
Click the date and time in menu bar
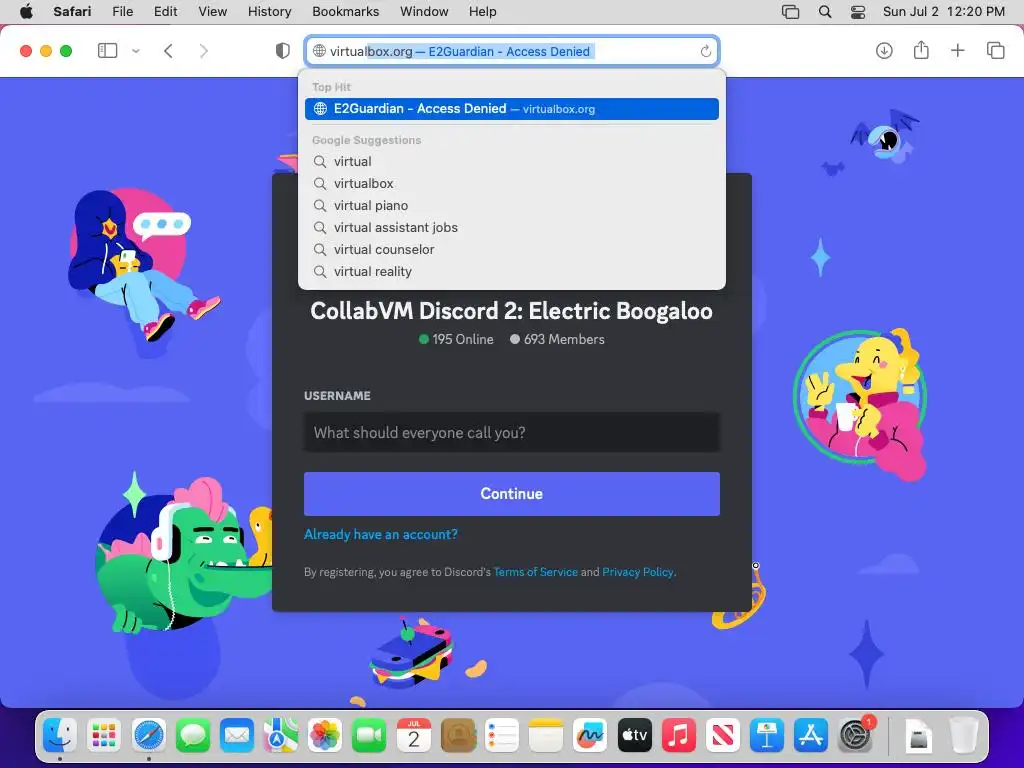coord(944,12)
